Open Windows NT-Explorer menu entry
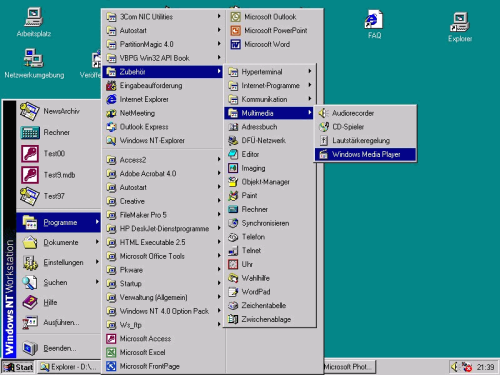The height and width of the screenshot is (375, 500). (162, 140)
